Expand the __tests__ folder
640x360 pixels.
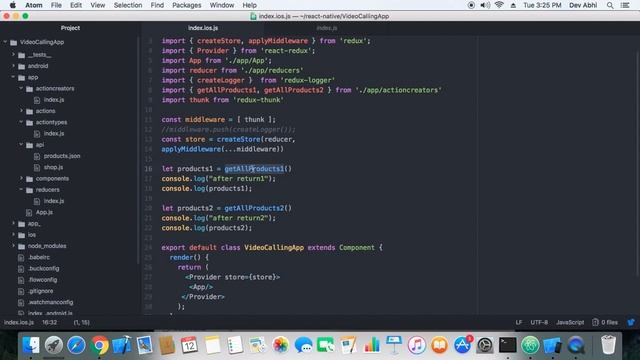pyautogui.click(x=13, y=54)
